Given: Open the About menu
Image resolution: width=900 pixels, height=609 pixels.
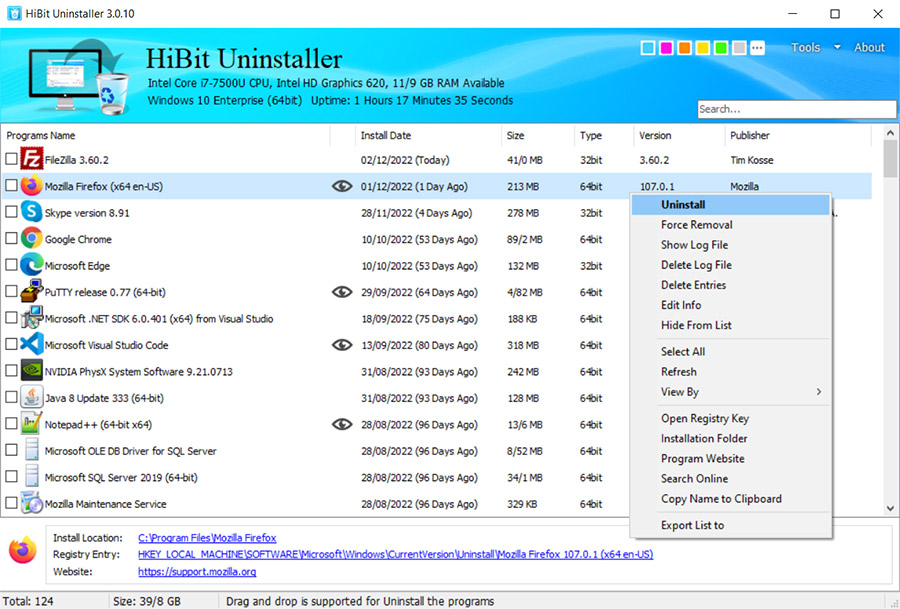Looking at the screenshot, I should click(869, 47).
